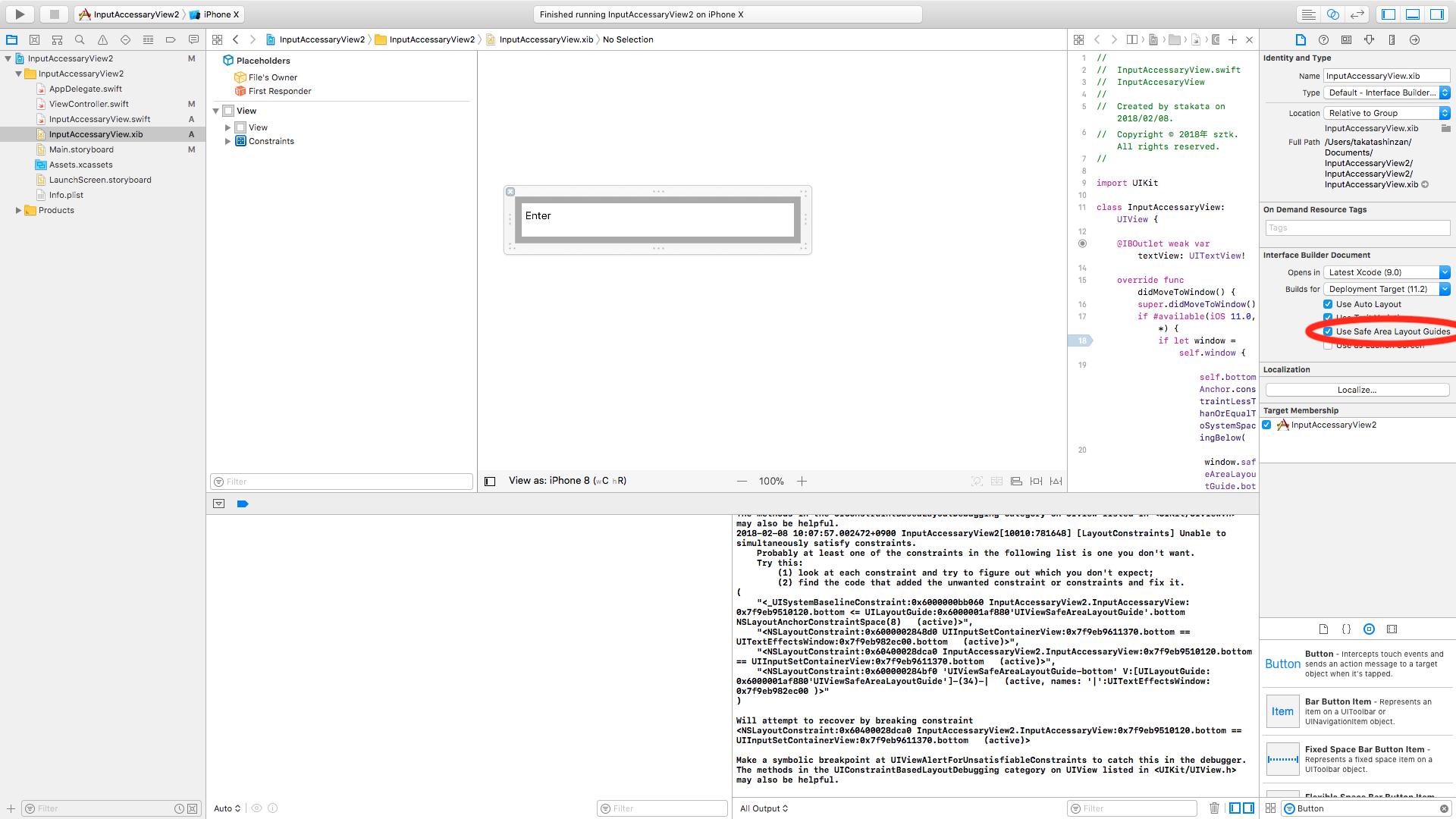Open the All Output console selector
This screenshot has height=819, width=1456.
(764, 808)
